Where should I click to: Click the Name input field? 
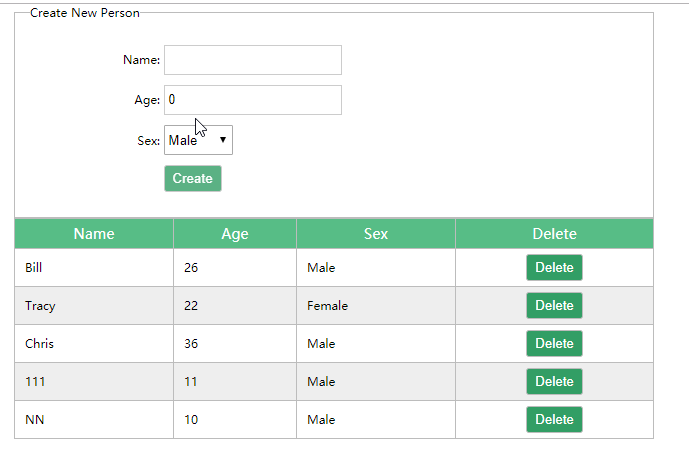tap(253, 60)
